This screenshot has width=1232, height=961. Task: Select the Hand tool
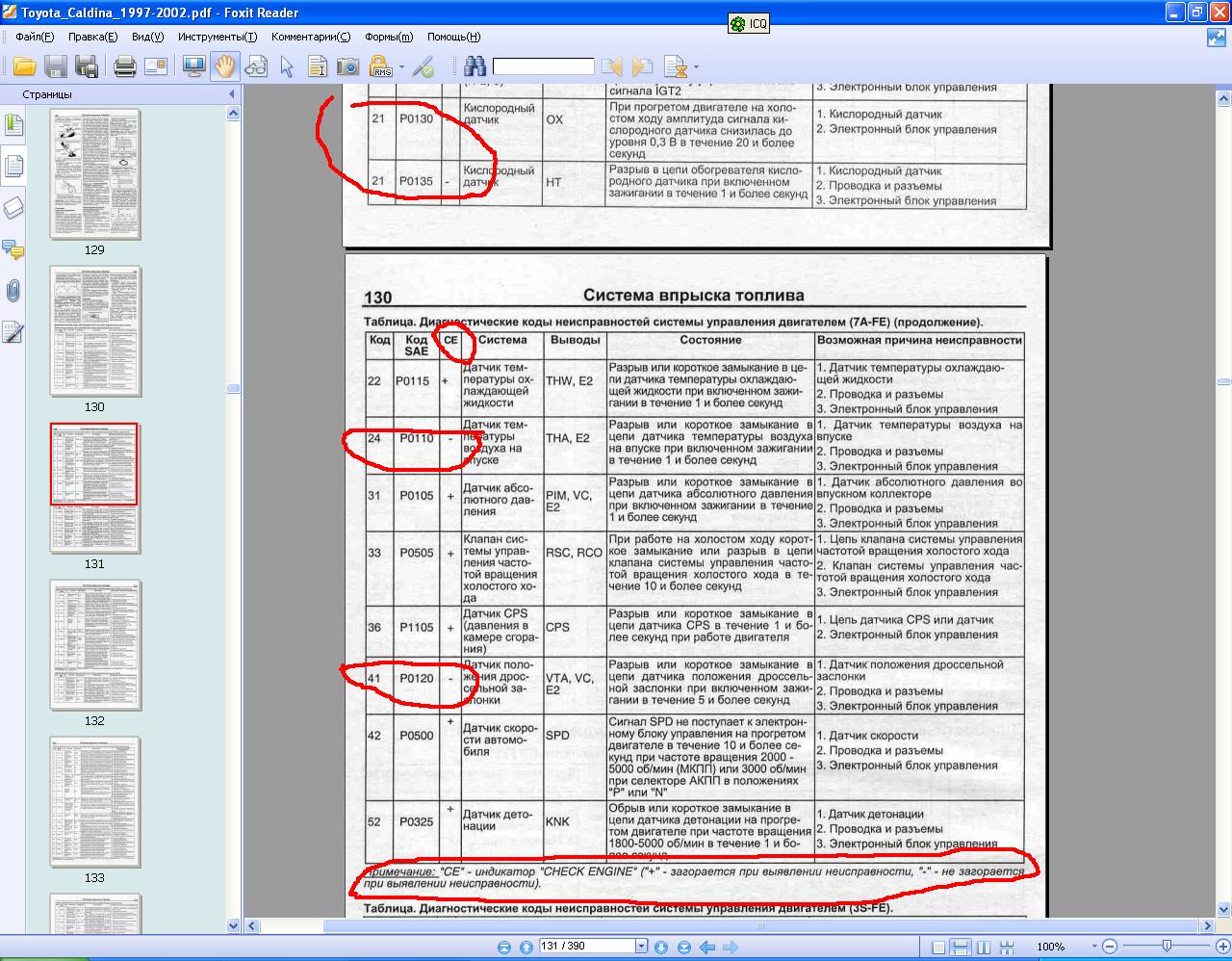pos(225,66)
